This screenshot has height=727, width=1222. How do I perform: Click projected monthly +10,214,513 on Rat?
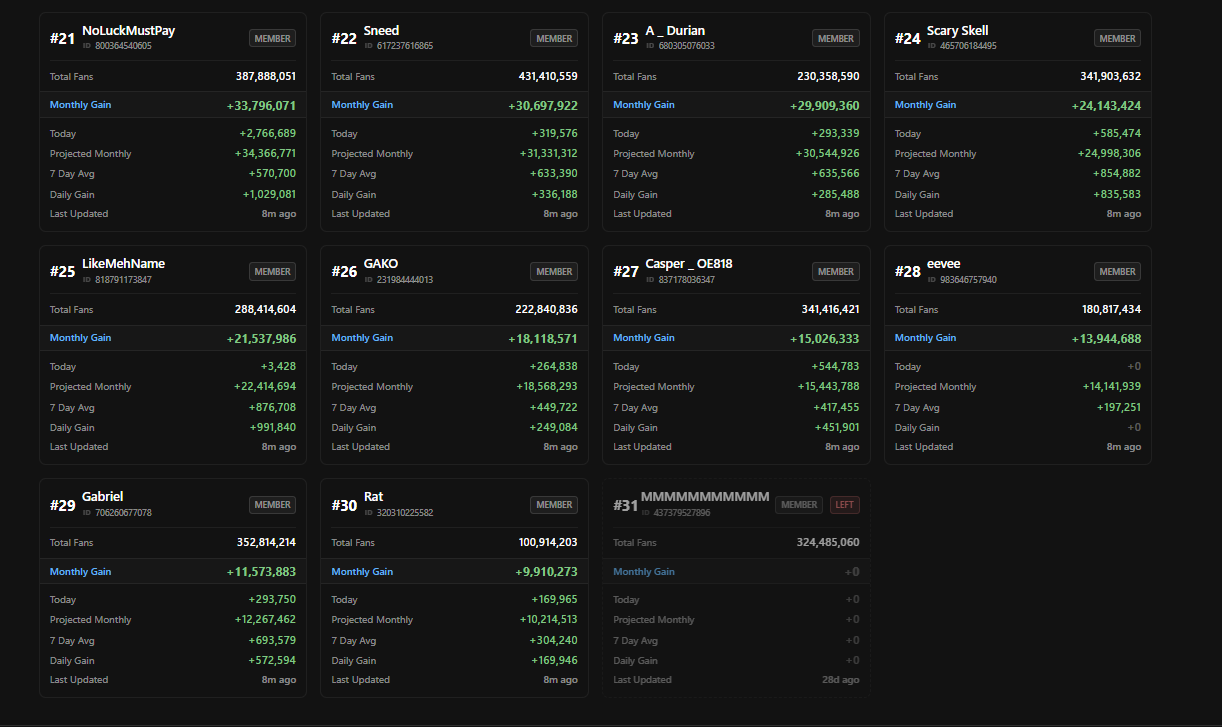[x=549, y=619]
